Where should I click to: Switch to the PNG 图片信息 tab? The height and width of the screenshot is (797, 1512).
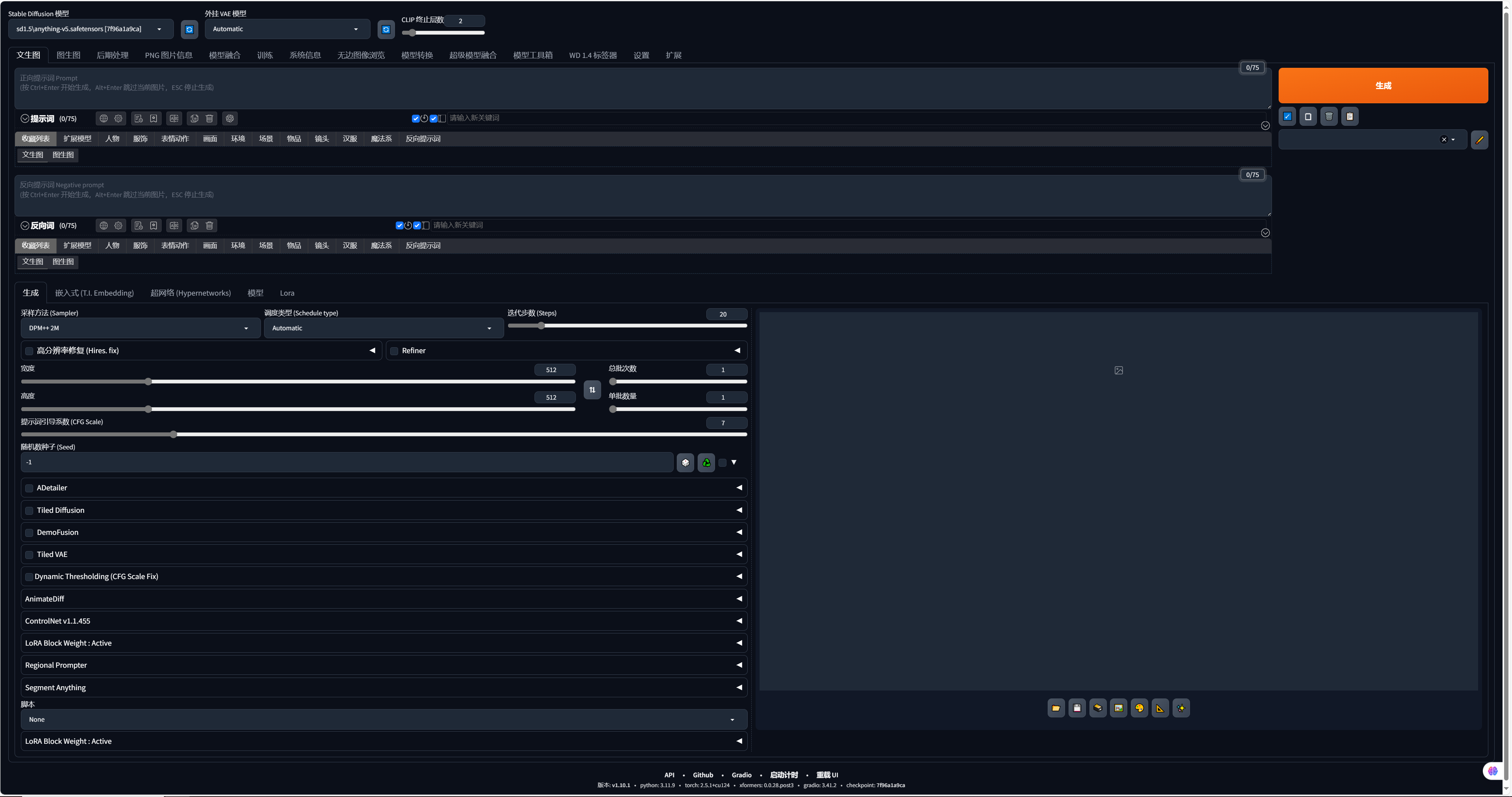click(x=168, y=55)
